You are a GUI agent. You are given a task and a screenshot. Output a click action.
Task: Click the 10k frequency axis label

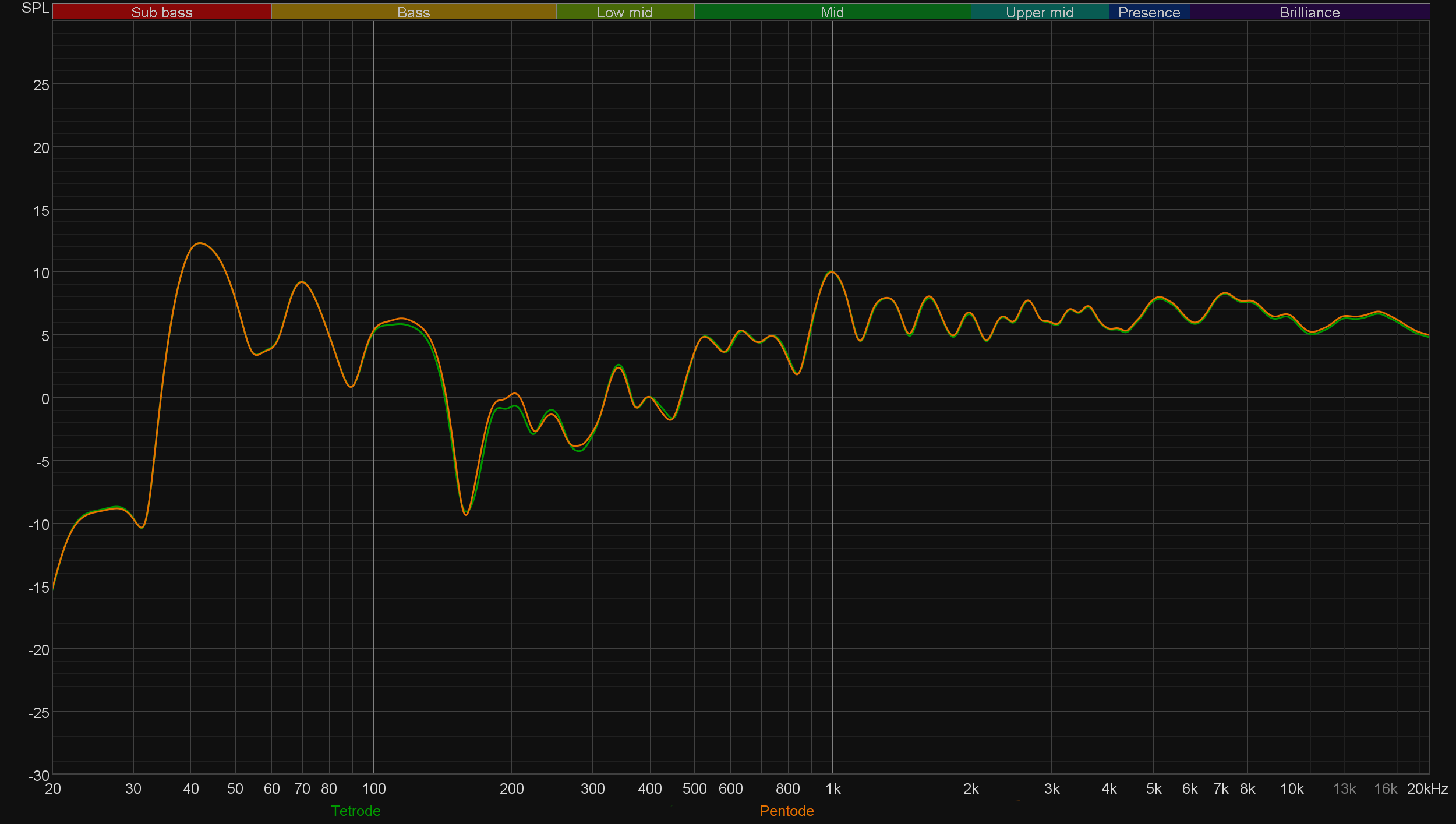1291,788
